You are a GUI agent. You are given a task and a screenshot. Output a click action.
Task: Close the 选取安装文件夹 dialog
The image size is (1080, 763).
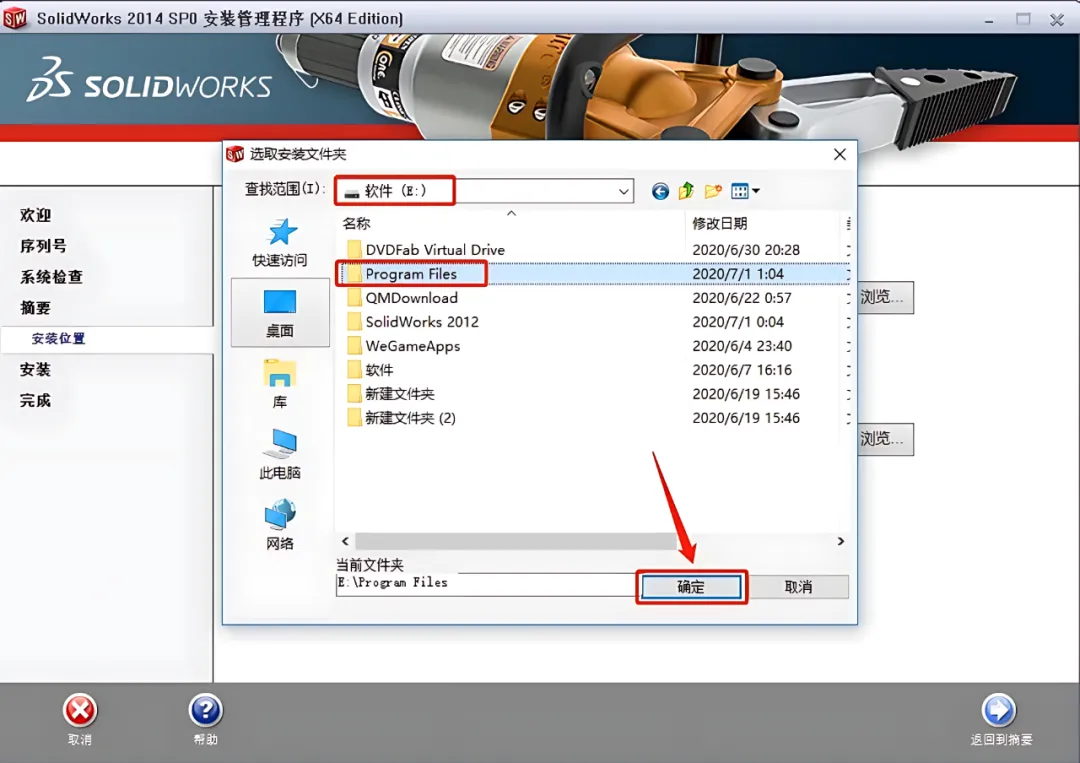840,154
